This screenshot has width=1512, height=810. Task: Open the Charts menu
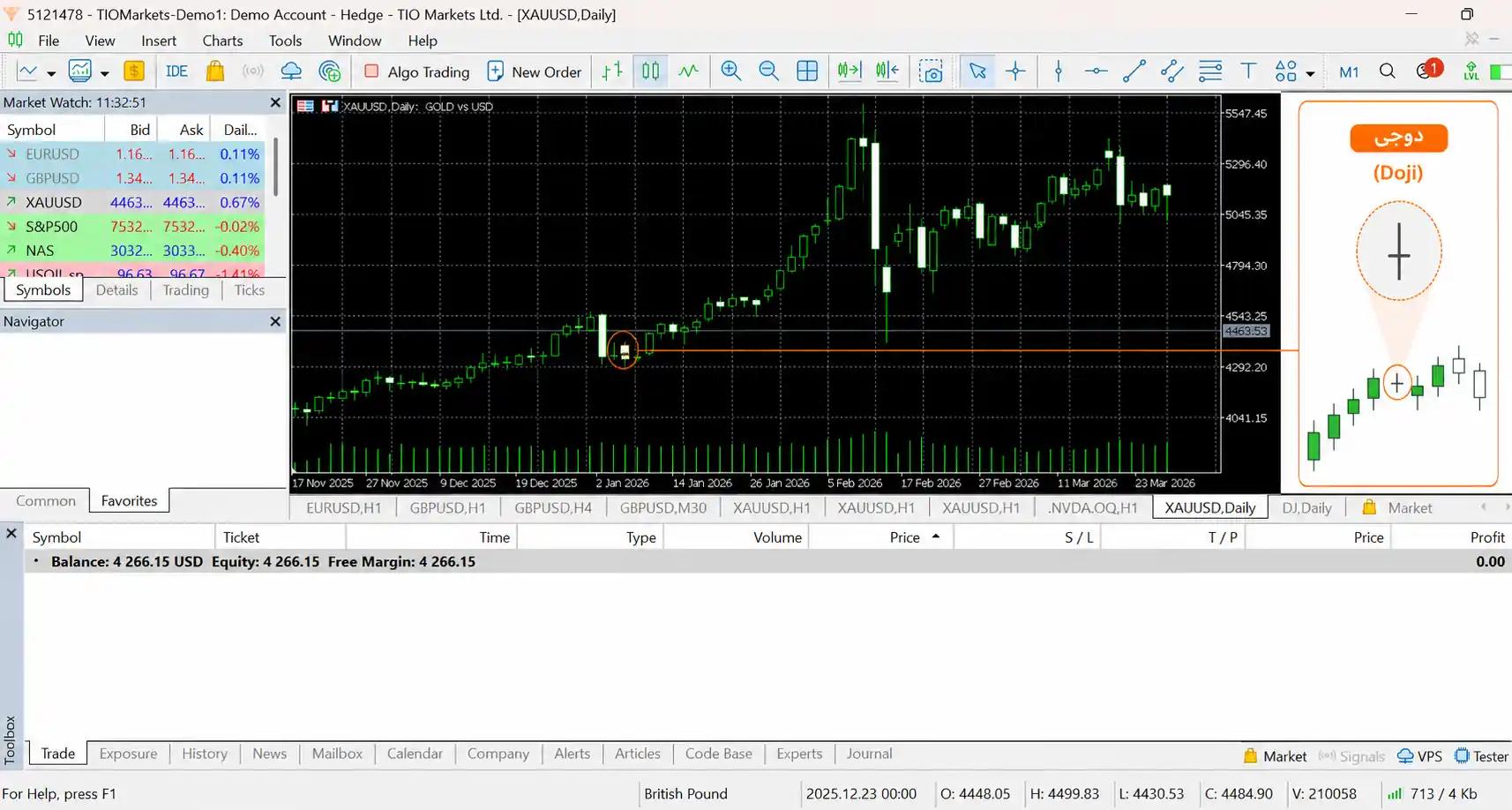pos(222,41)
